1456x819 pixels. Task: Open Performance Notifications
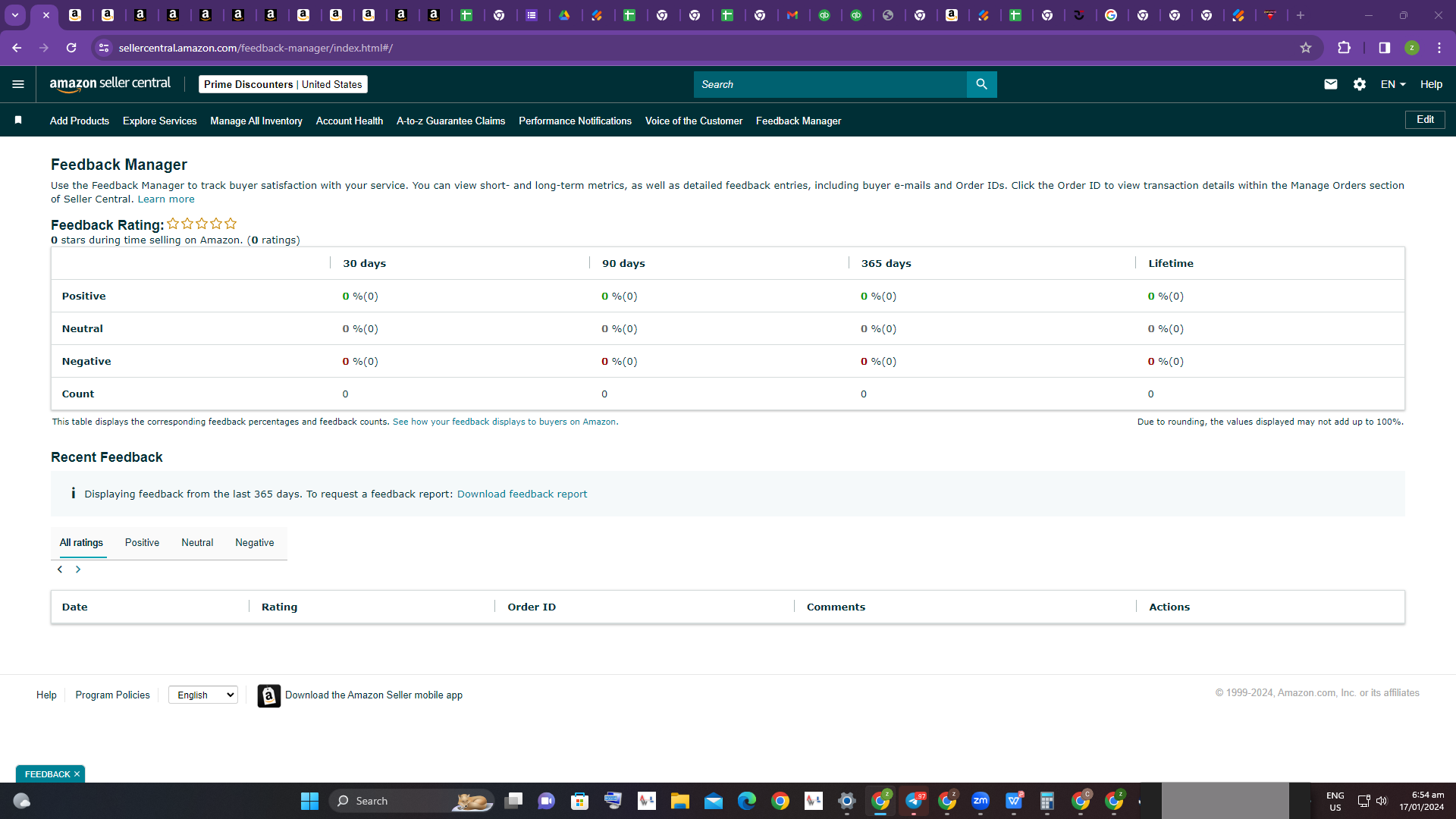coord(575,121)
